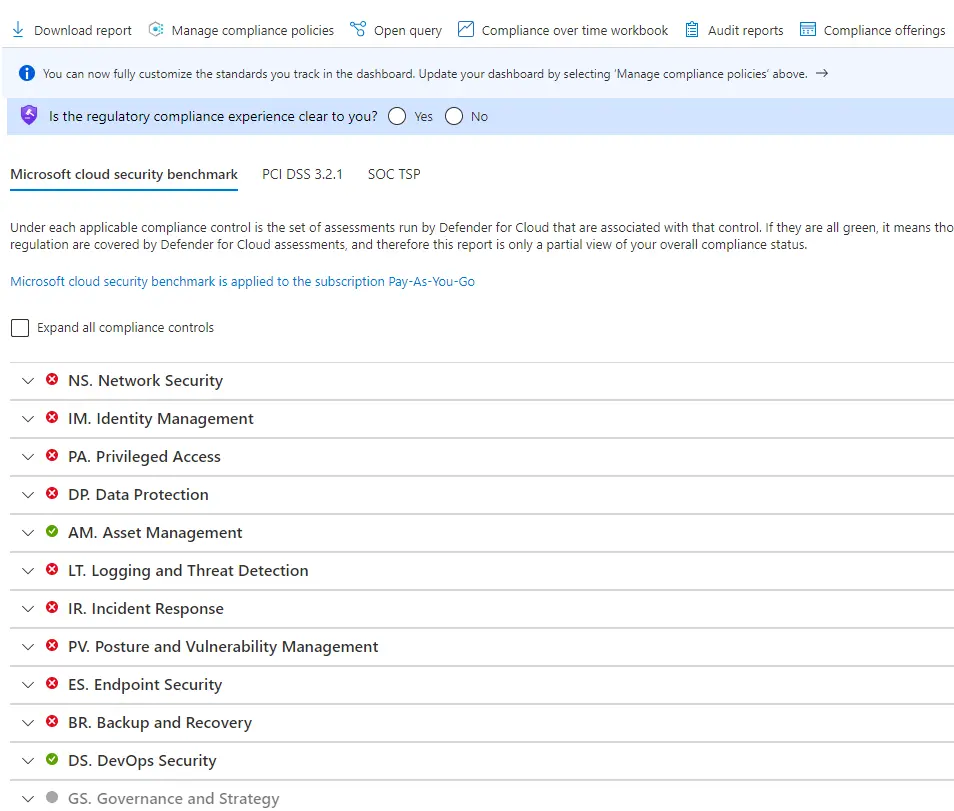Click red failed icon for Data Protection
Viewport: 954px width, 811px height.
52,493
